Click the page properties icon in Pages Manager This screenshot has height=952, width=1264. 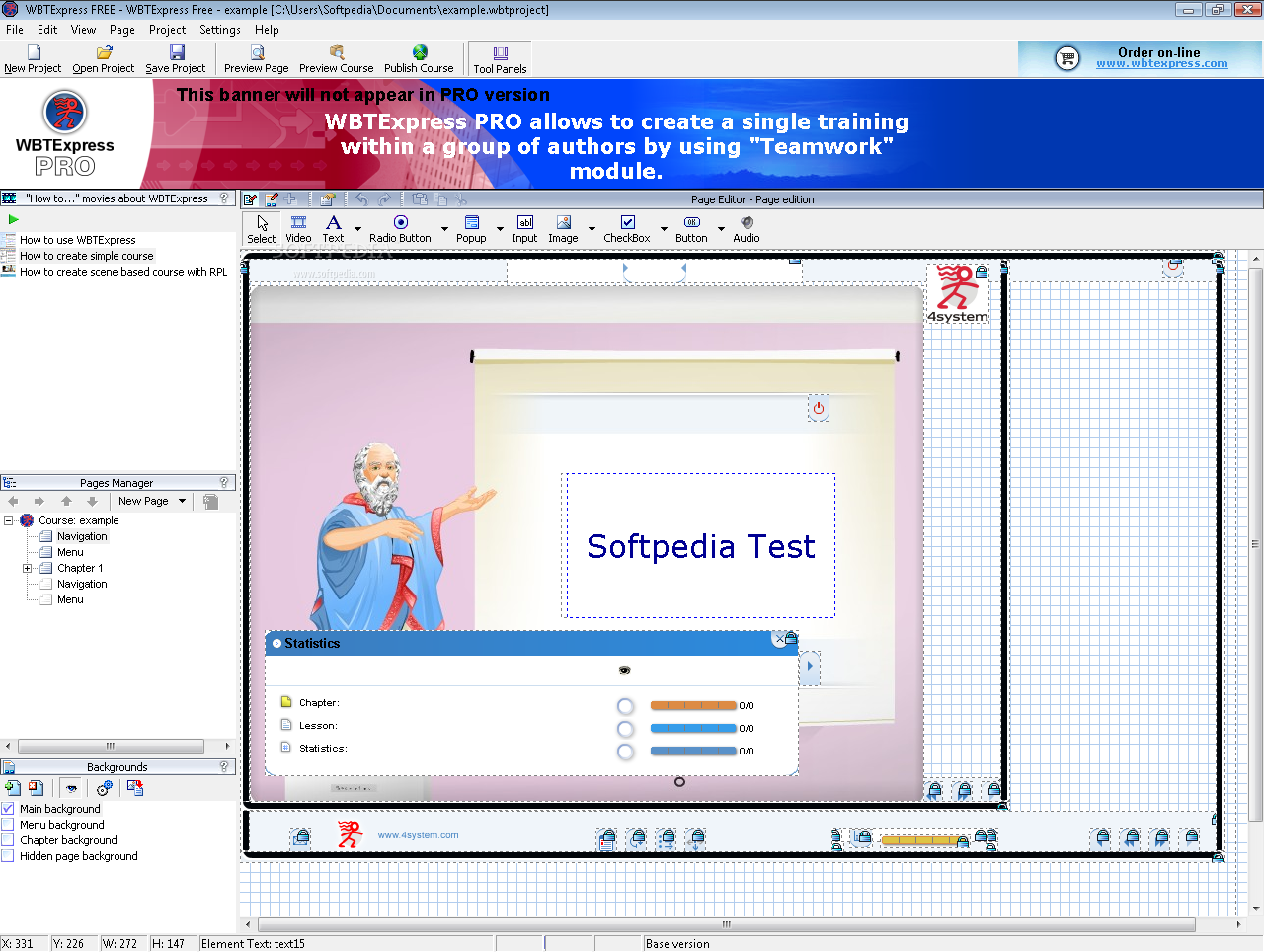pyautogui.click(x=210, y=501)
